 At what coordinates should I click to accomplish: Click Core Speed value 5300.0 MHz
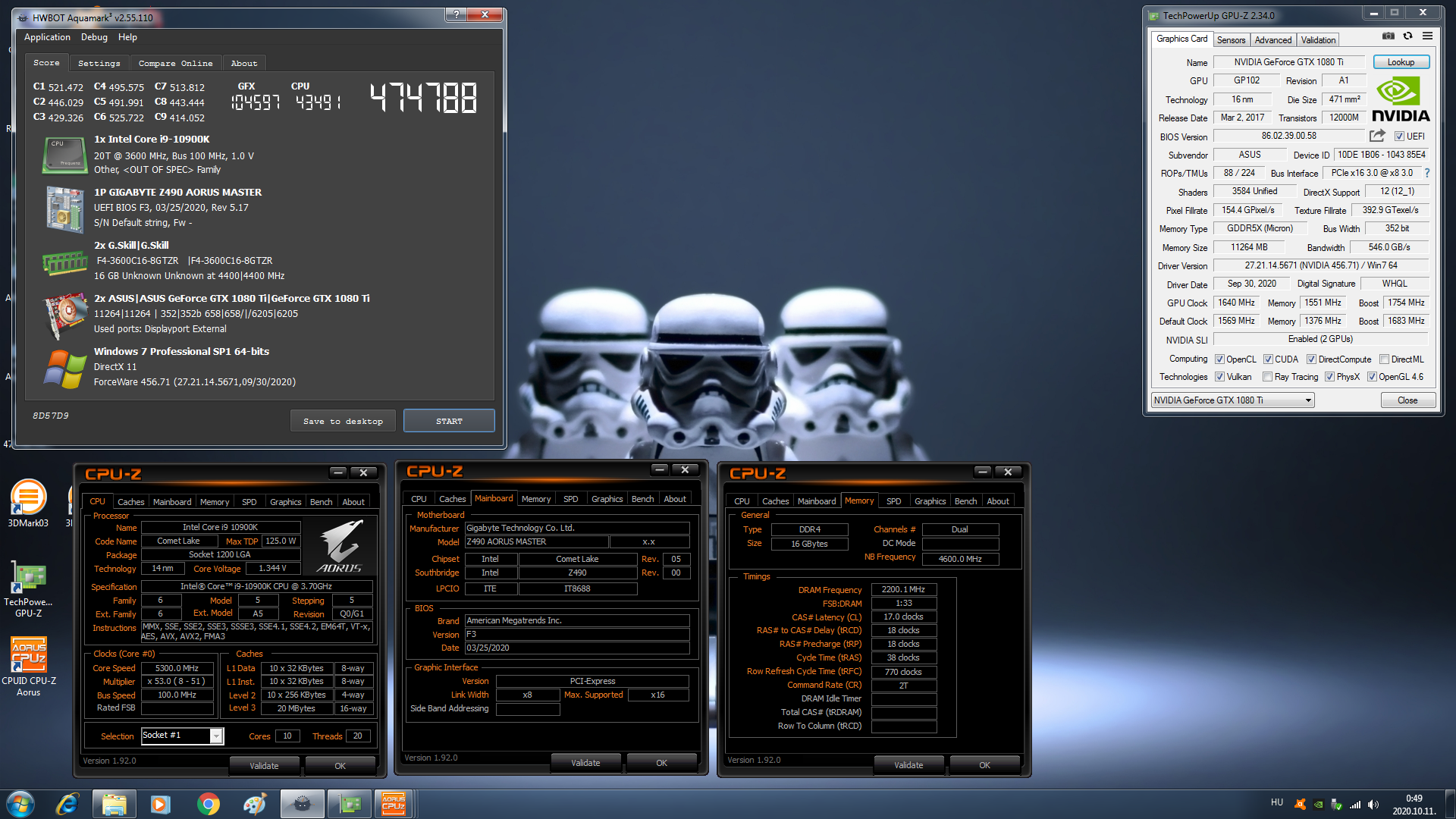[x=177, y=668]
